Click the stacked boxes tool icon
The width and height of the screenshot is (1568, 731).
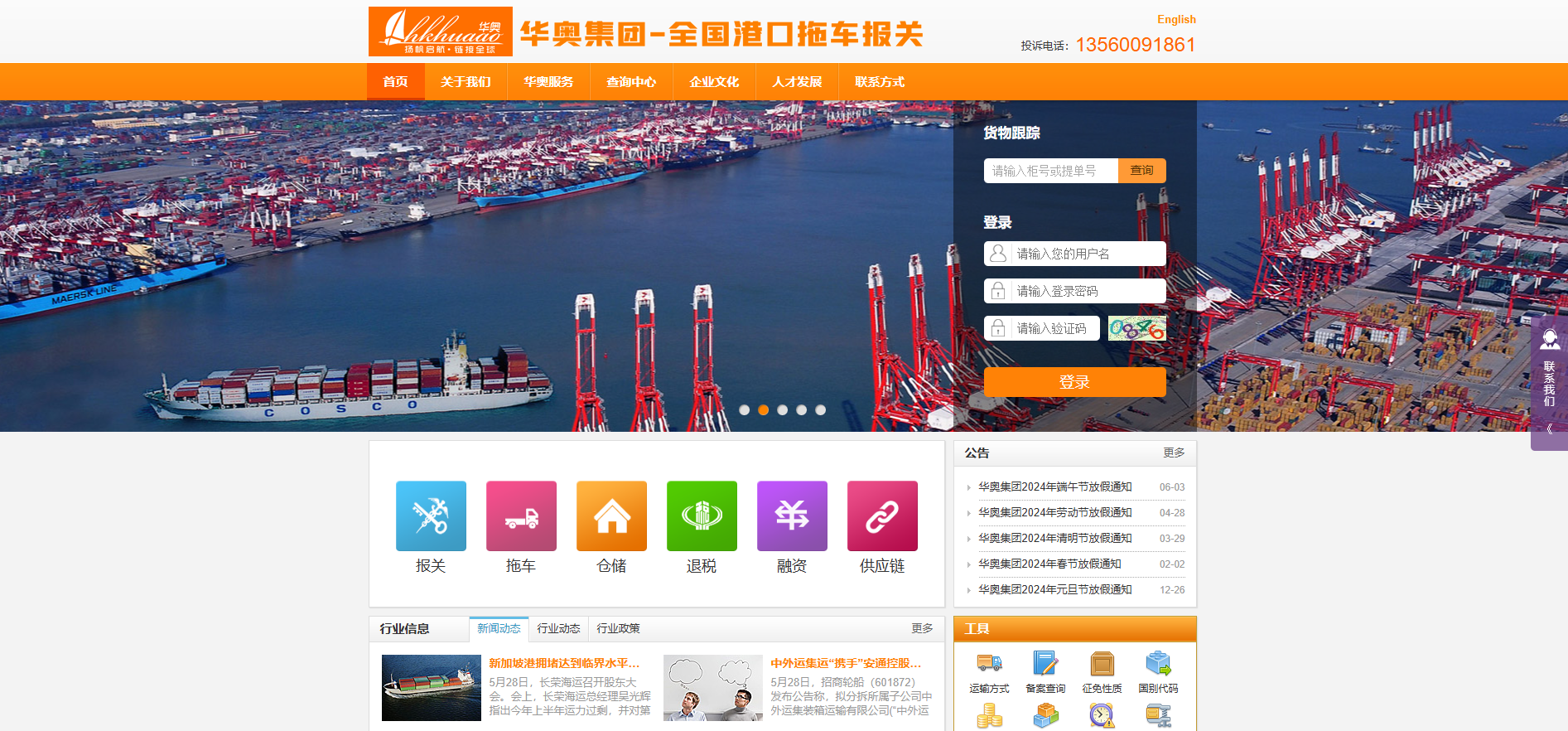(1045, 715)
